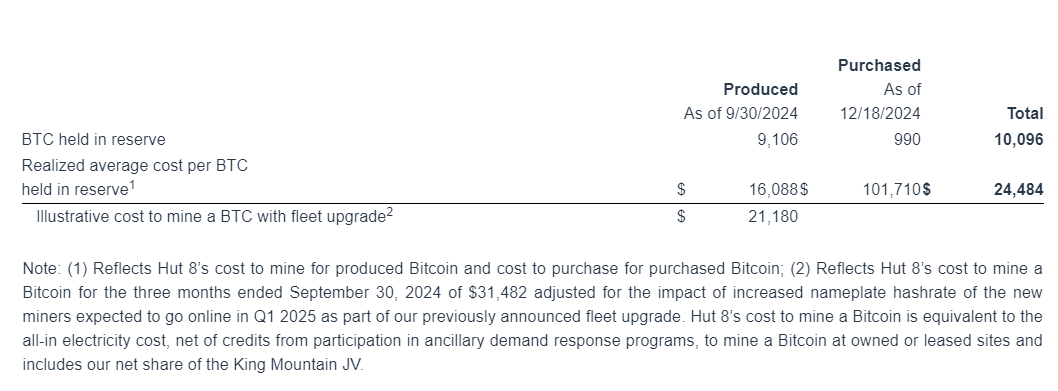Screen dimensions: 1058x391
Task: Select the total average cost 24,484
Action: point(1018,190)
